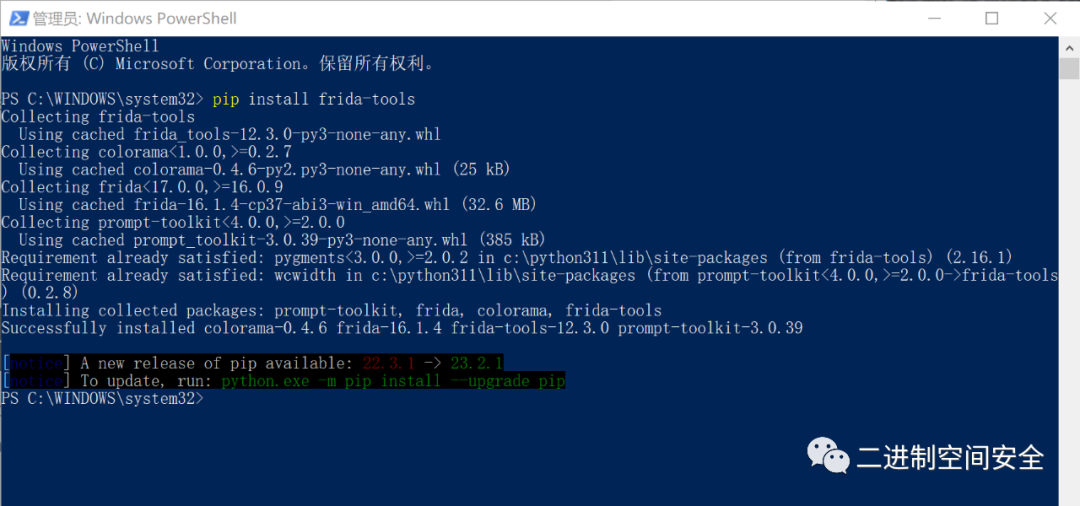
Task: Click the Microsoft Corporation copyright line
Action: pyautogui.click(x=218, y=64)
